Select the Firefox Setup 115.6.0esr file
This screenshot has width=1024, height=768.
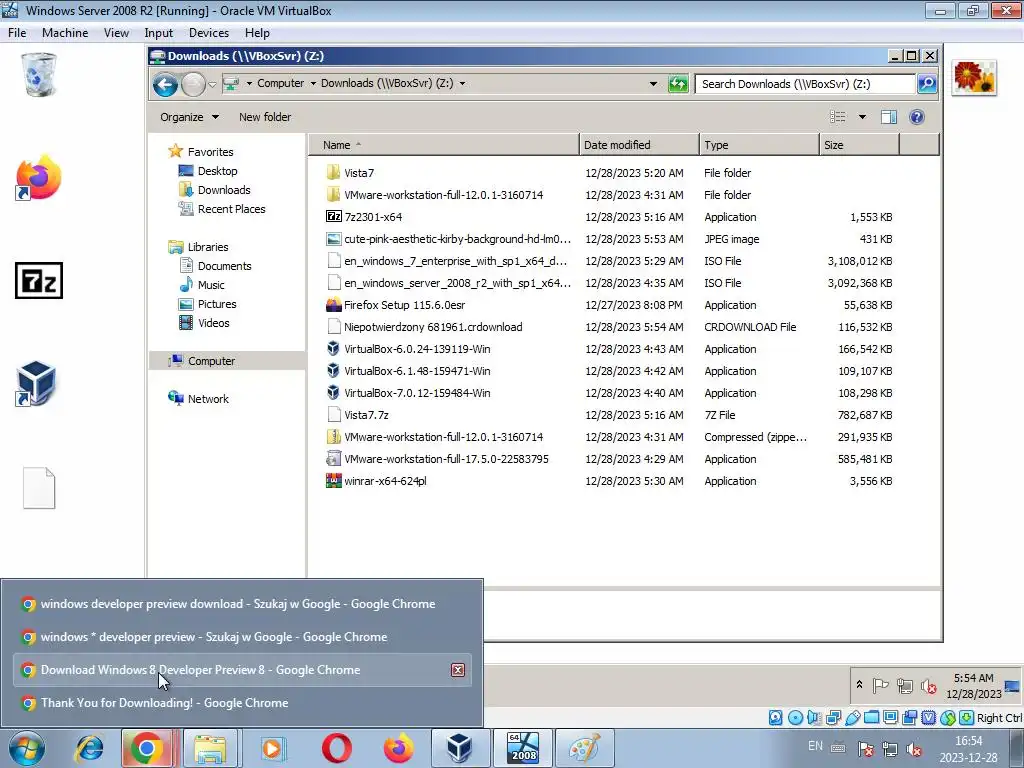point(404,305)
